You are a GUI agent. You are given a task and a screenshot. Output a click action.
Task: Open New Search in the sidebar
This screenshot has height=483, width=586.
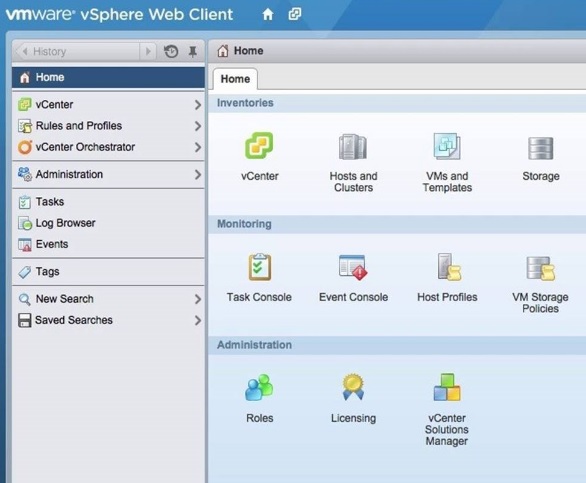(x=108, y=299)
